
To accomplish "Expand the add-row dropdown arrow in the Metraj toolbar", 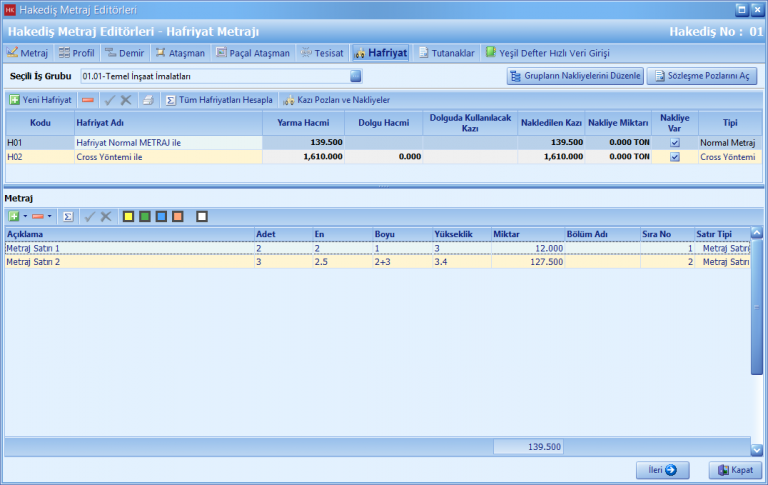I will point(24,216).
